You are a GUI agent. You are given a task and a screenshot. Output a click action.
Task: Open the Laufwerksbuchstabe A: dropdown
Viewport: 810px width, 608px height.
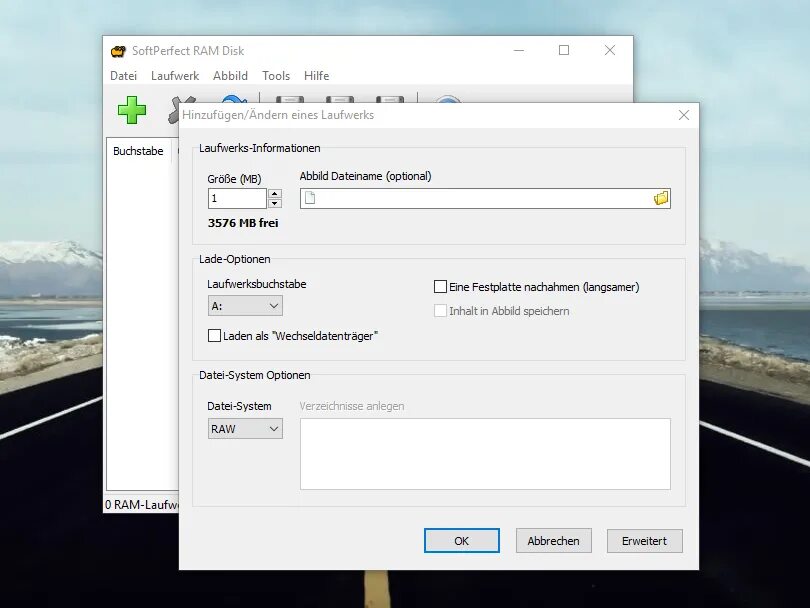(245, 306)
